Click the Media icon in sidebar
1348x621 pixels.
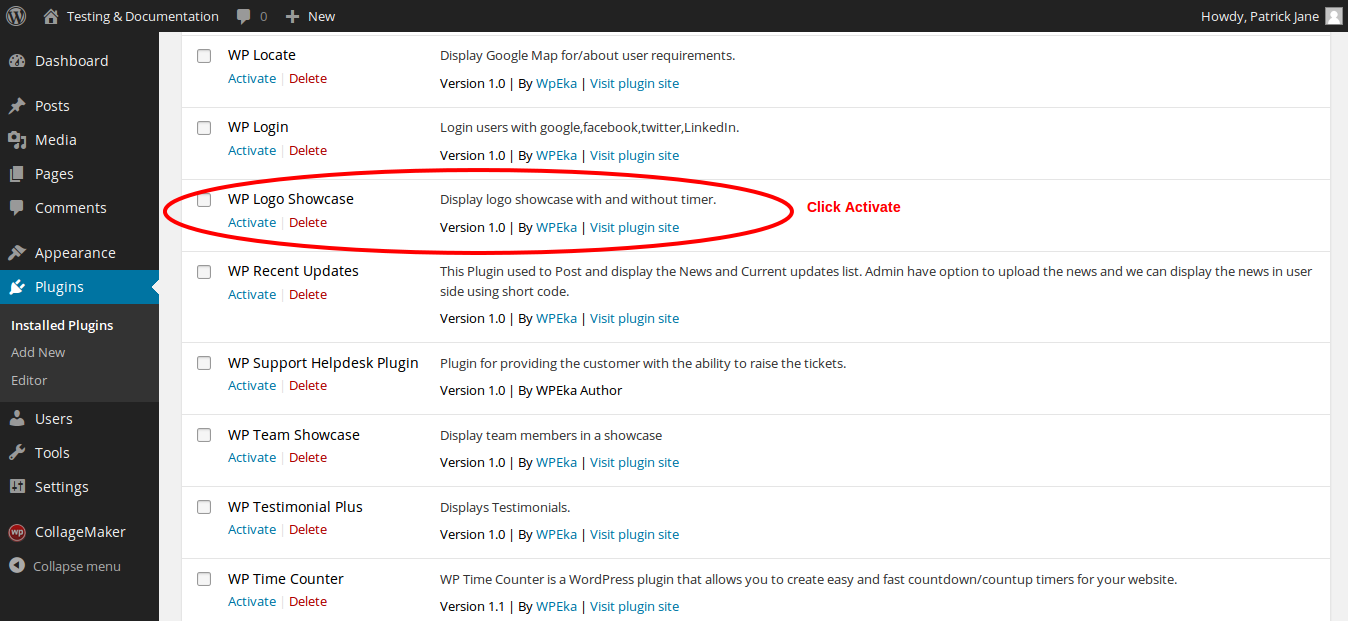click(17, 140)
